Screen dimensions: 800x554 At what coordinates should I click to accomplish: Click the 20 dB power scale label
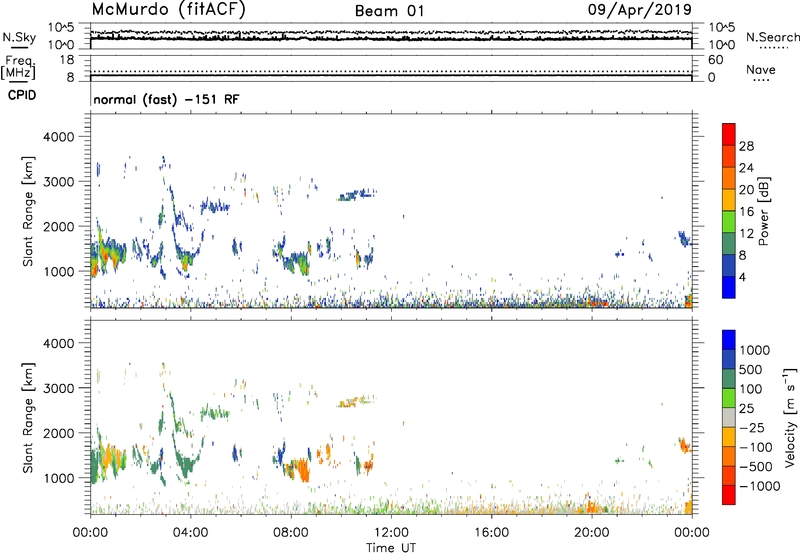746,190
